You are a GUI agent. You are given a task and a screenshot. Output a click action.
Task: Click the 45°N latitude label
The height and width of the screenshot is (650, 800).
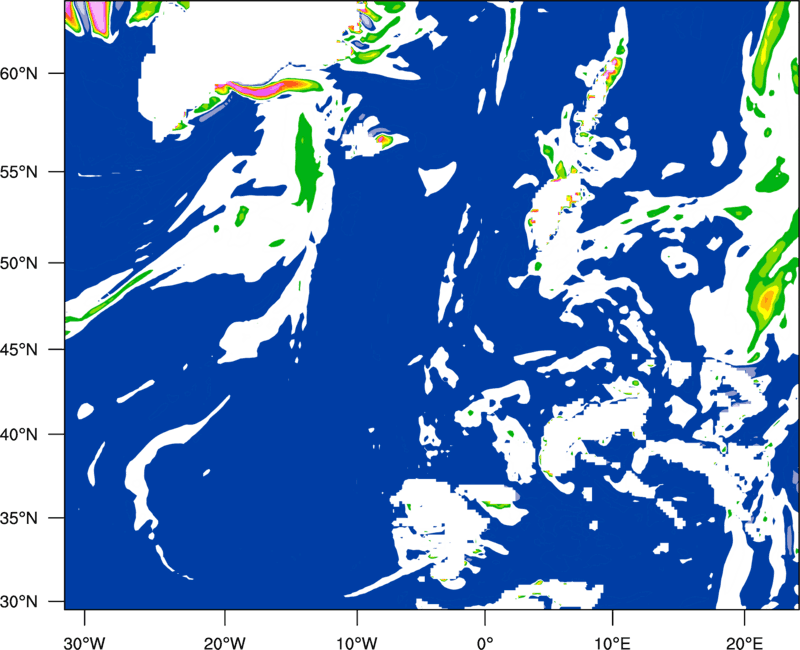(x=19, y=349)
